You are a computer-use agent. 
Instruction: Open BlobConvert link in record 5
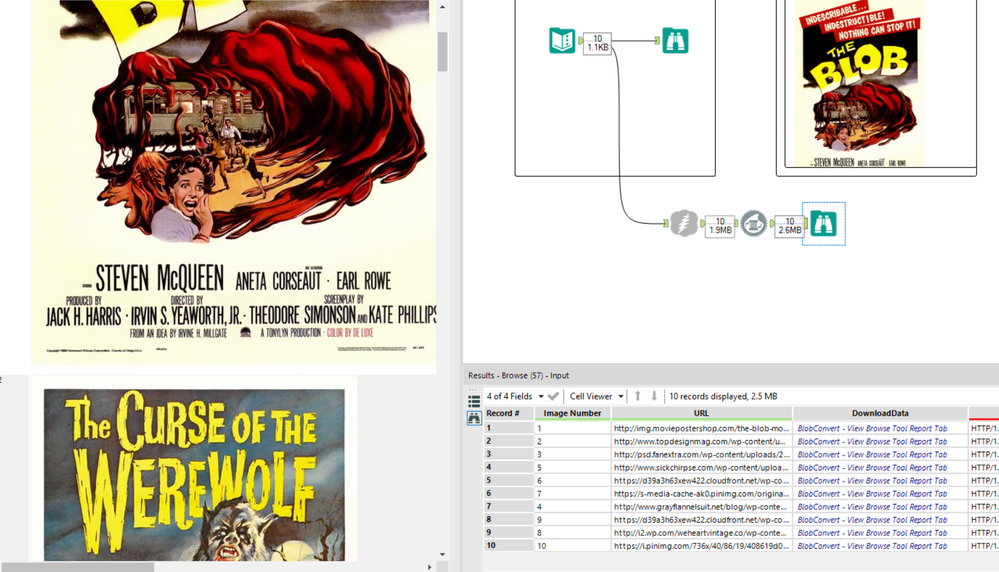(x=872, y=481)
